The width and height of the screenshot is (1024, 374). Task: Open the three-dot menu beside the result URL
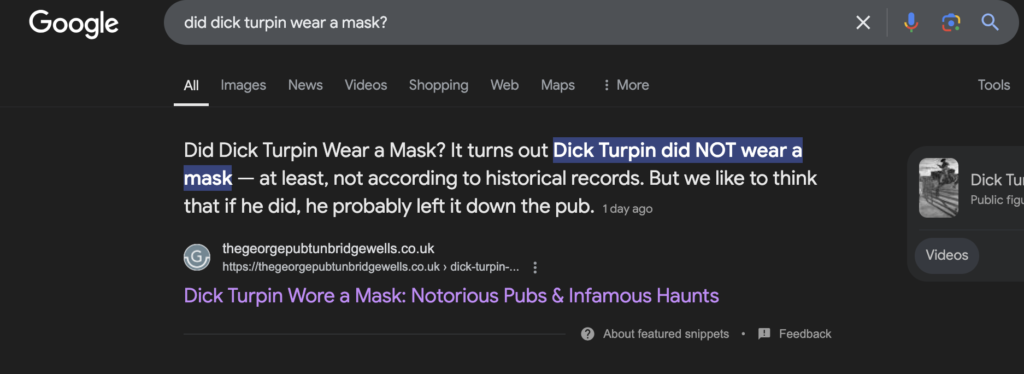click(535, 267)
